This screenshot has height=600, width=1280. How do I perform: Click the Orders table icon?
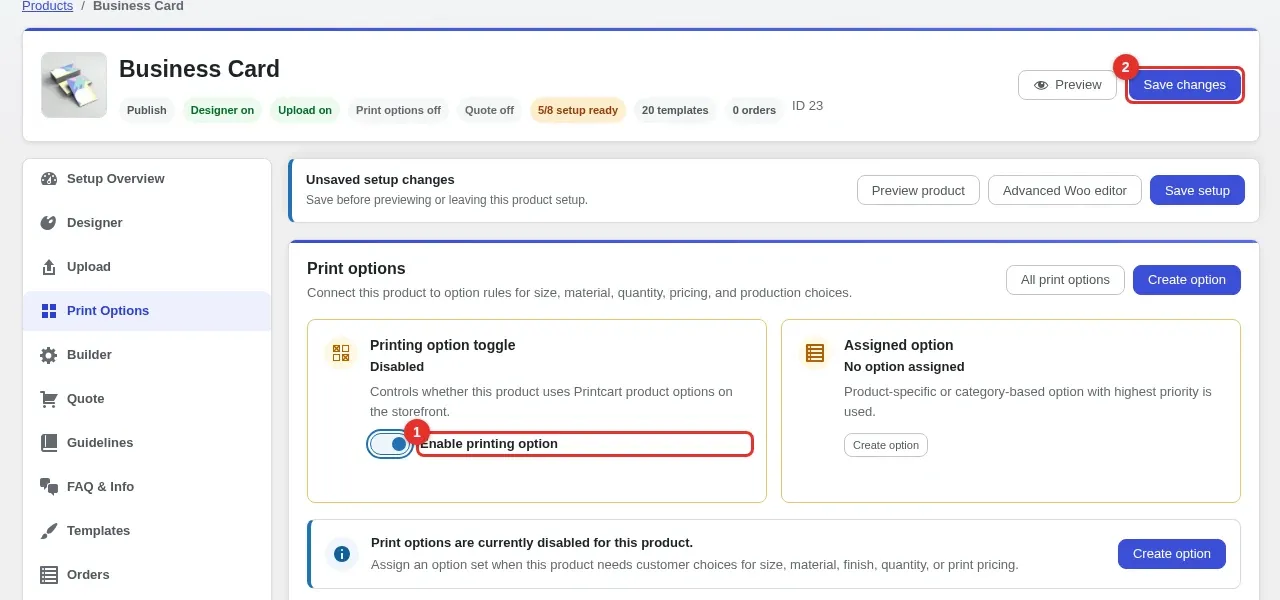[49, 575]
